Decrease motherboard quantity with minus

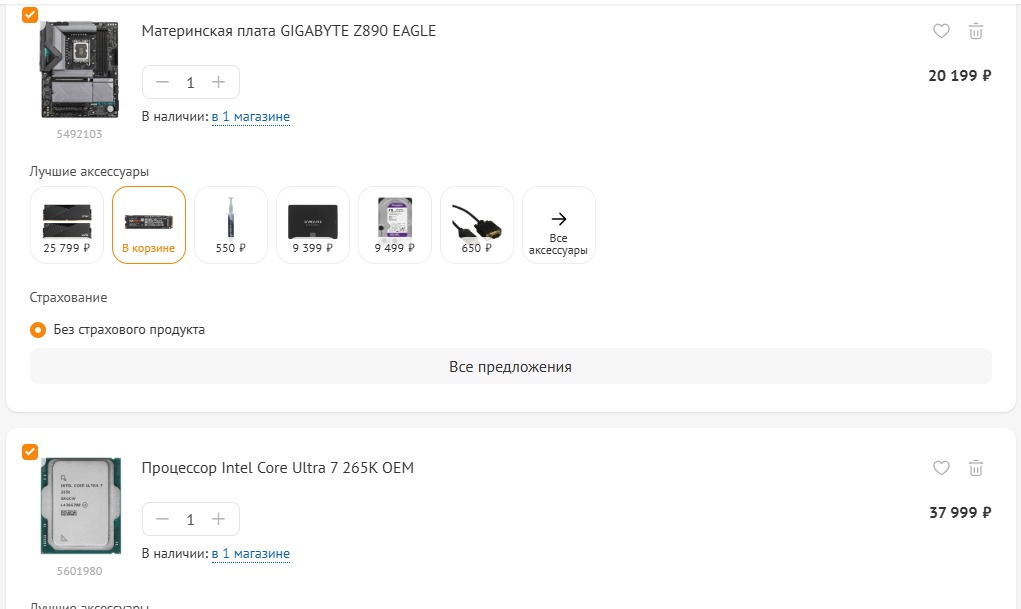click(x=163, y=82)
